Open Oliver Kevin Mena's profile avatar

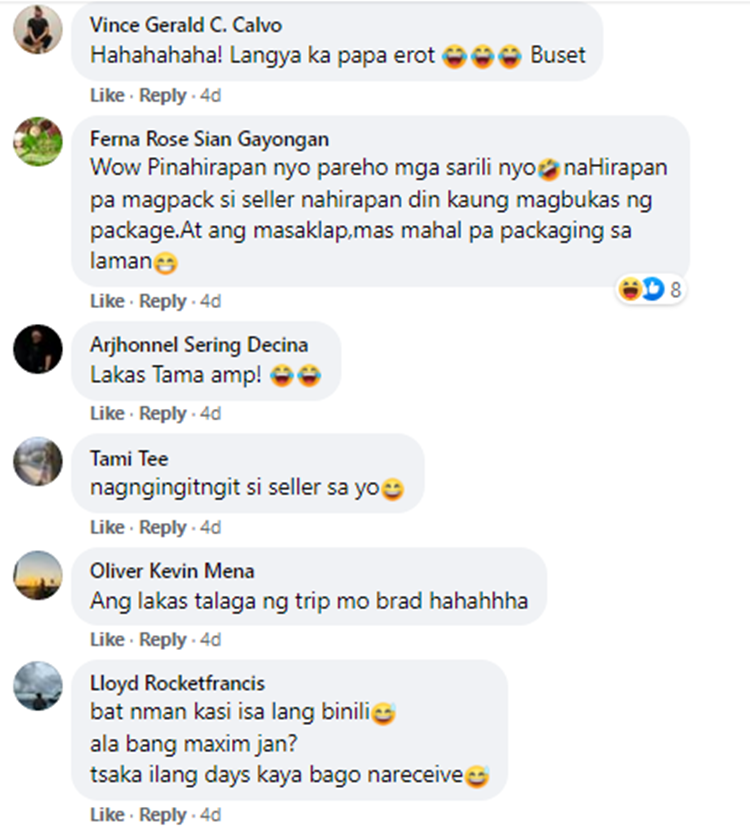pos(38,575)
